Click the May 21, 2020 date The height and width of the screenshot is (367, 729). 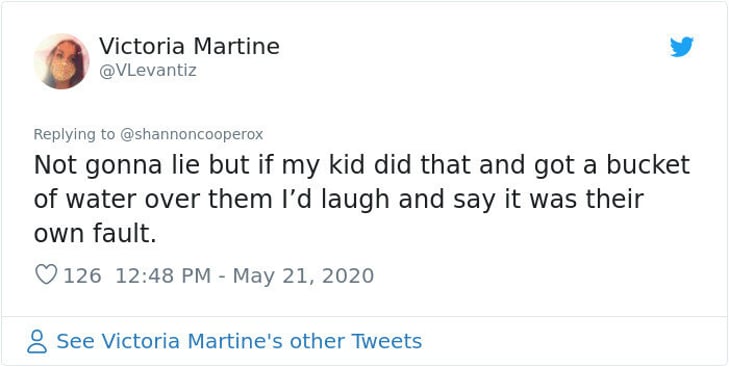click(x=303, y=275)
